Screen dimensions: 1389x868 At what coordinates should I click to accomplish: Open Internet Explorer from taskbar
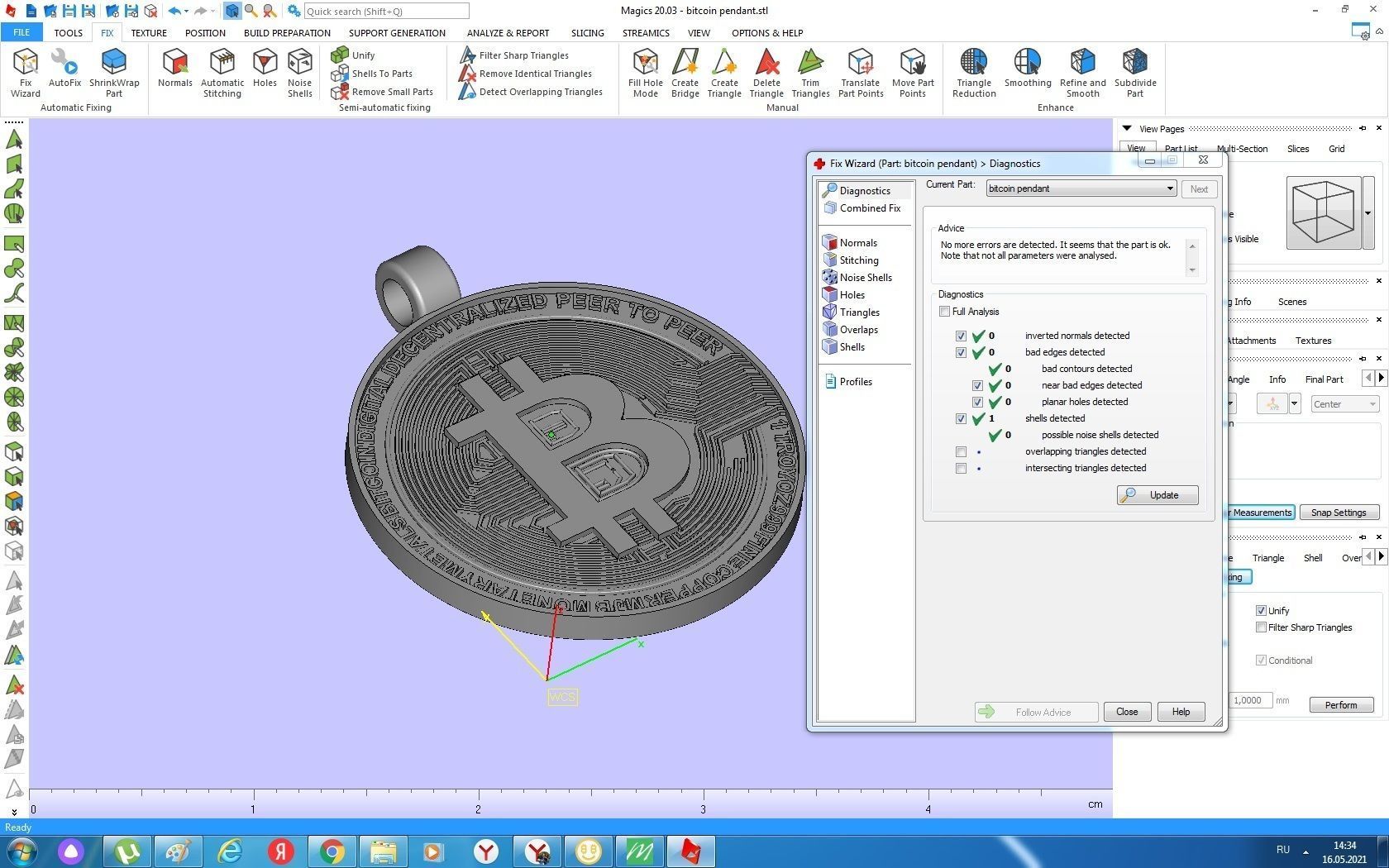pyautogui.click(x=230, y=851)
